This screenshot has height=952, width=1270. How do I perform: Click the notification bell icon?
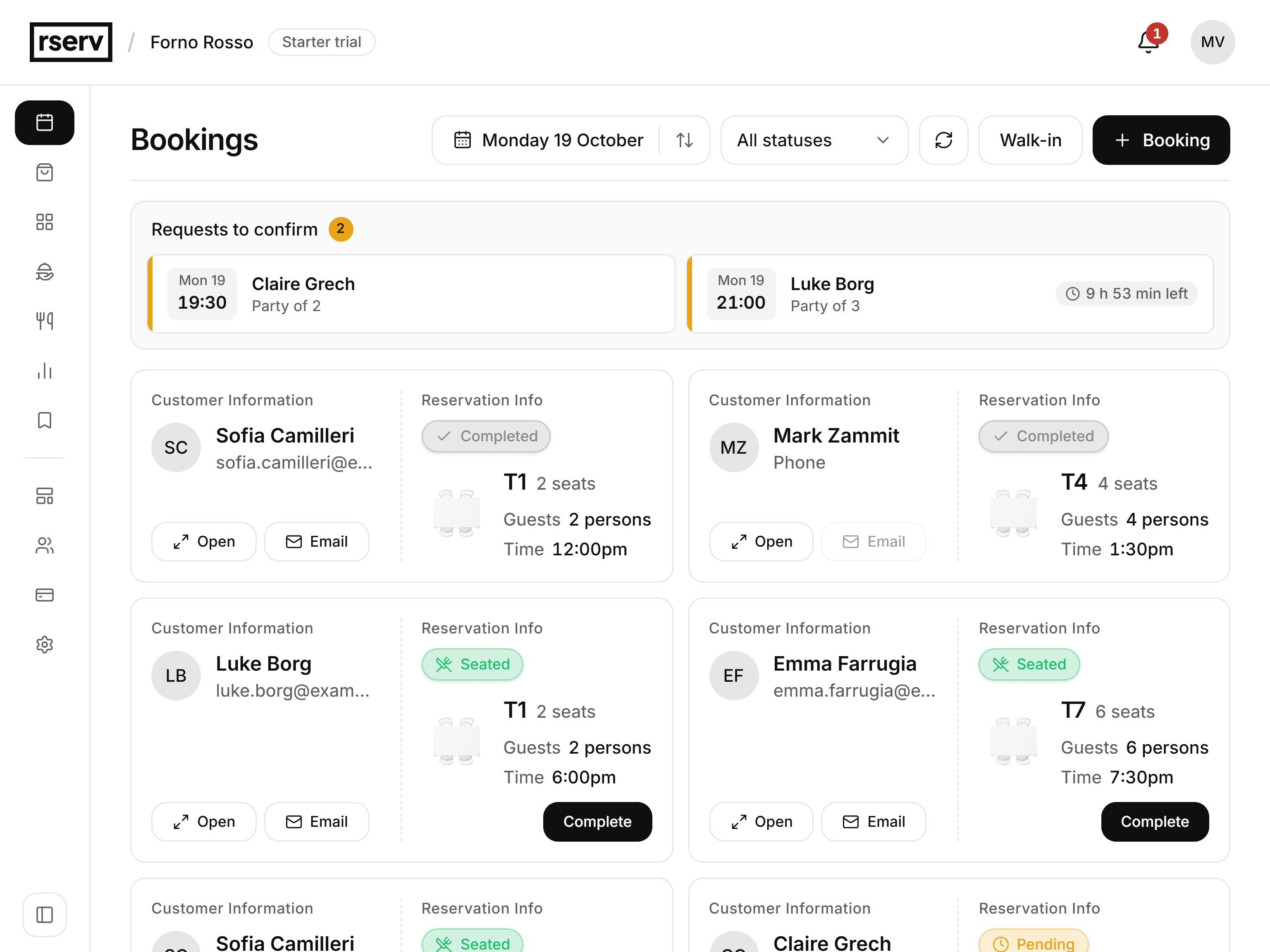click(x=1149, y=42)
